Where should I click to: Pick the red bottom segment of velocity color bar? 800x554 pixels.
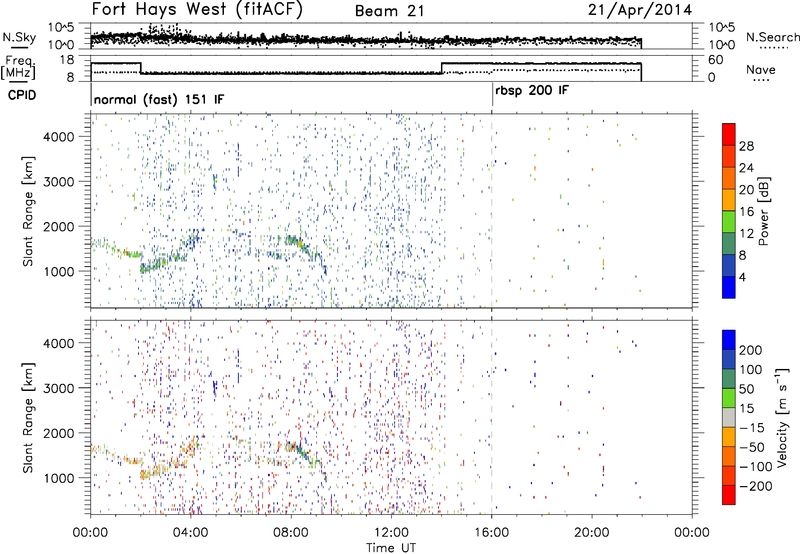click(729, 495)
